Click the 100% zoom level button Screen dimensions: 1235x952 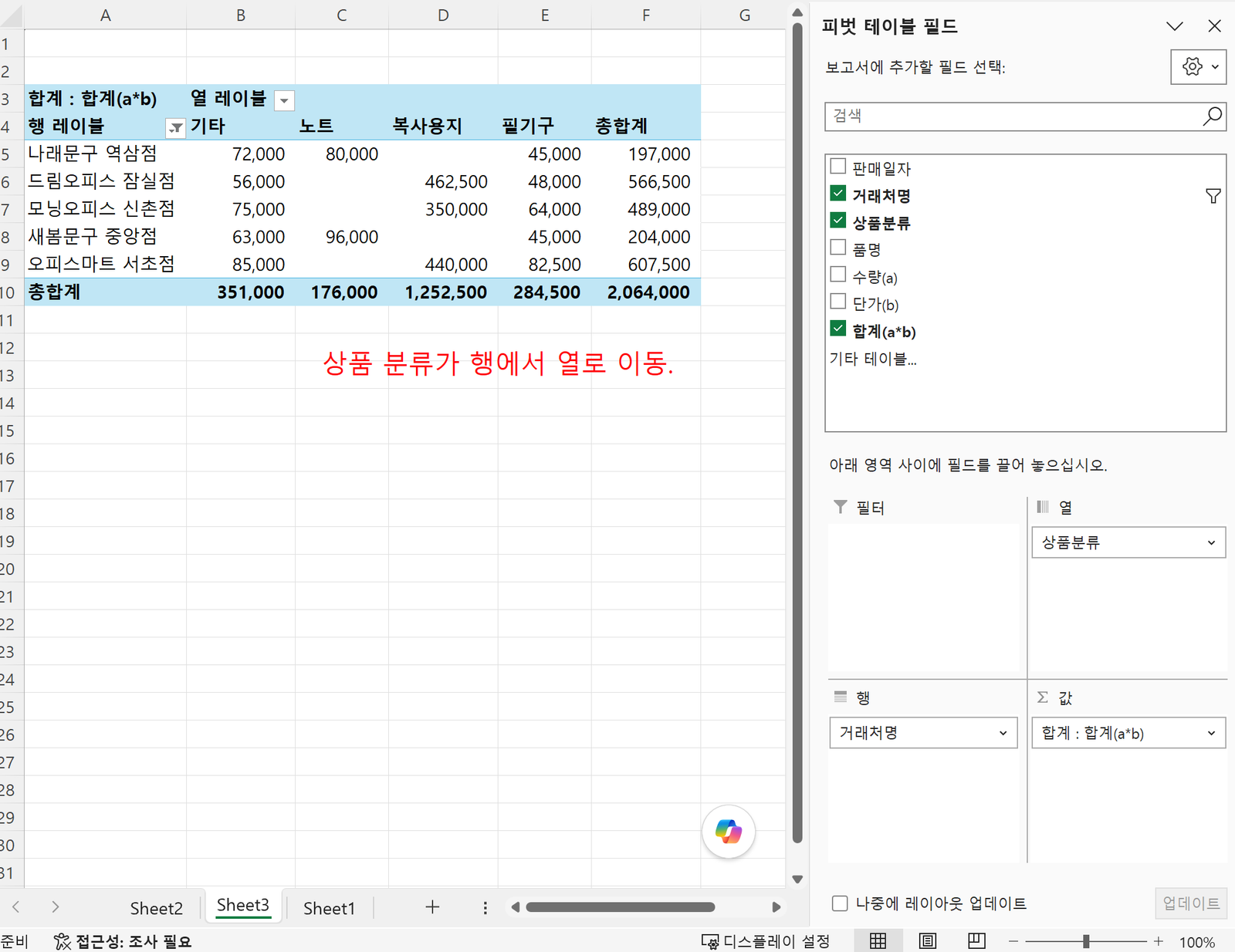click(x=1197, y=942)
